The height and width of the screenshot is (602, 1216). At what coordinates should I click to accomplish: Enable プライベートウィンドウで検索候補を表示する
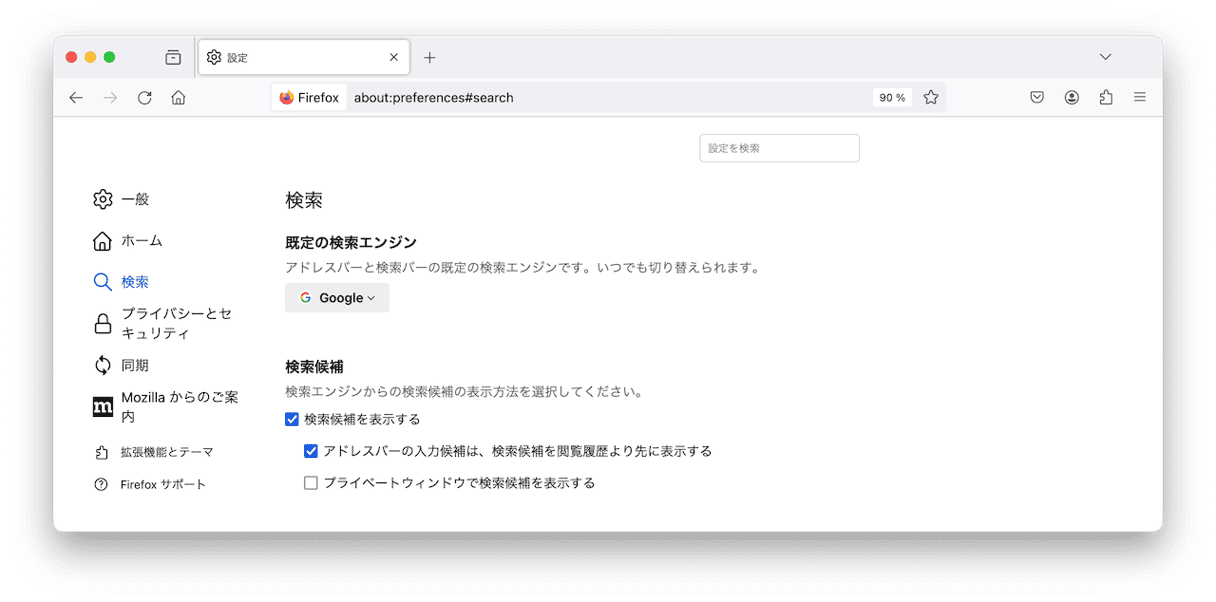pos(311,483)
